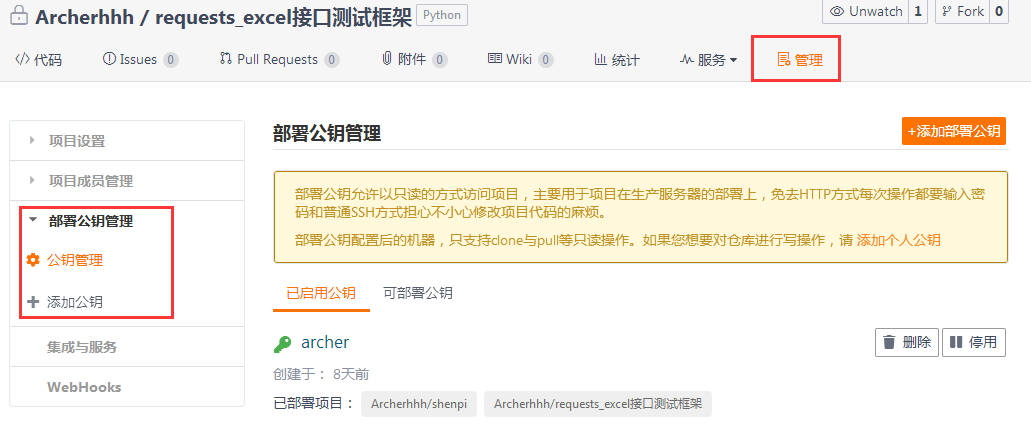Click the 项目成员管理 sidebar label
Image resolution: width=1031 pixels, height=429 pixels.
91,181
